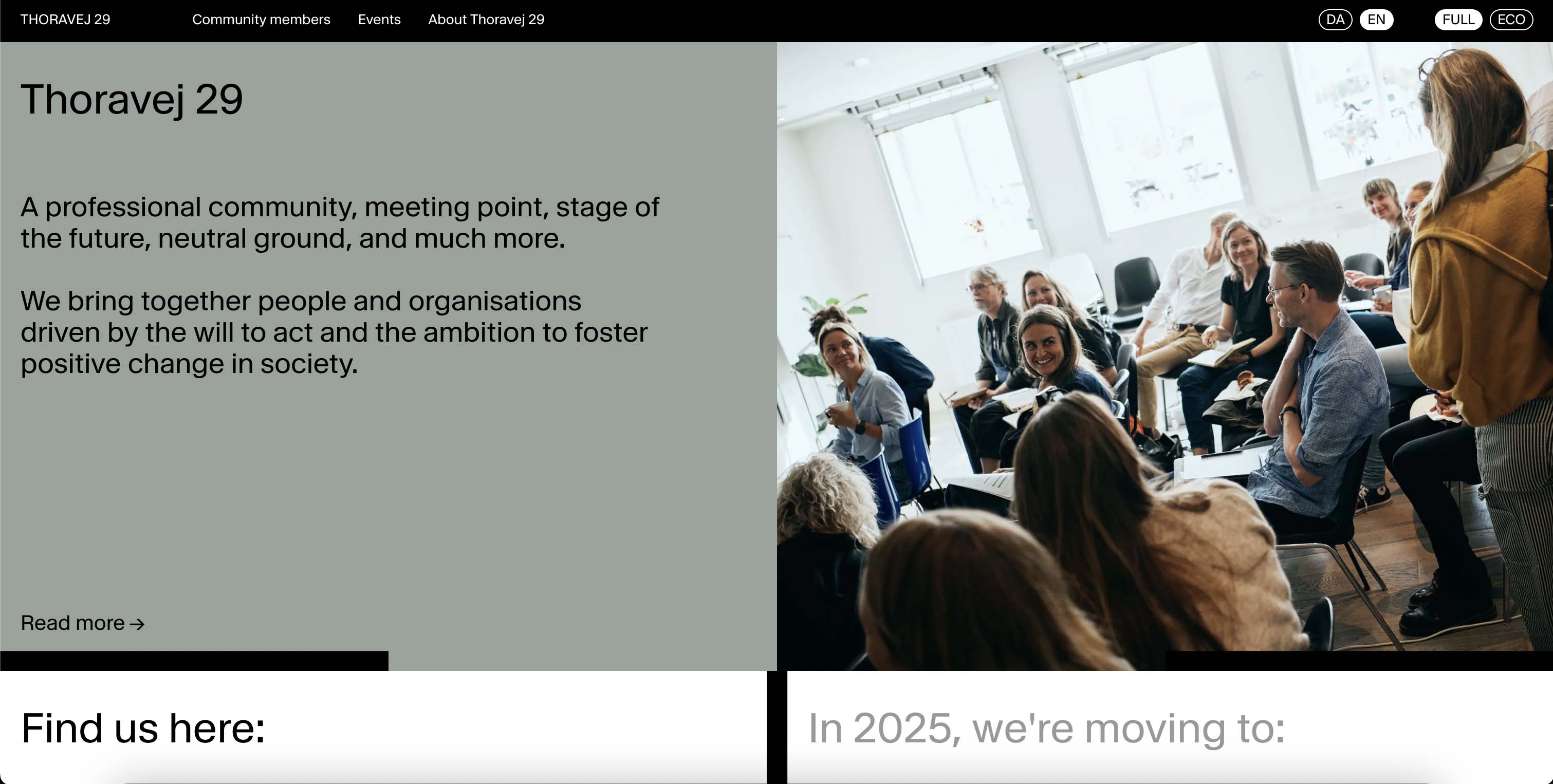Open the Community members page
The height and width of the screenshot is (784, 1553).
(x=261, y=20)
